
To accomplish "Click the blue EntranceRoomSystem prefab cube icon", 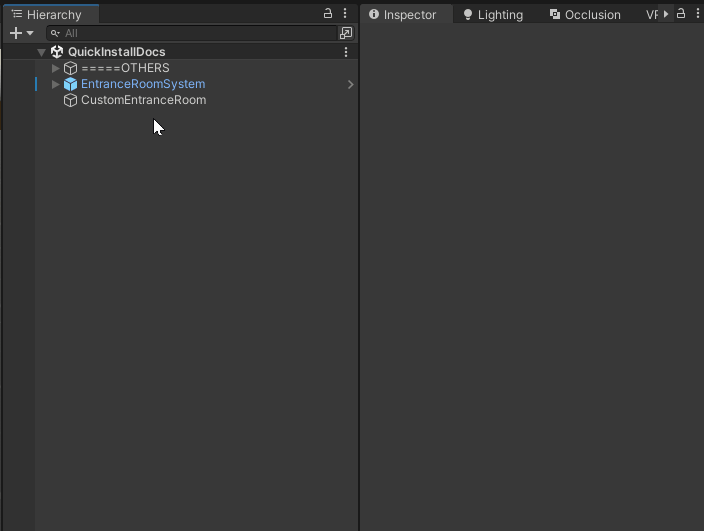I will tap(70, 84).
